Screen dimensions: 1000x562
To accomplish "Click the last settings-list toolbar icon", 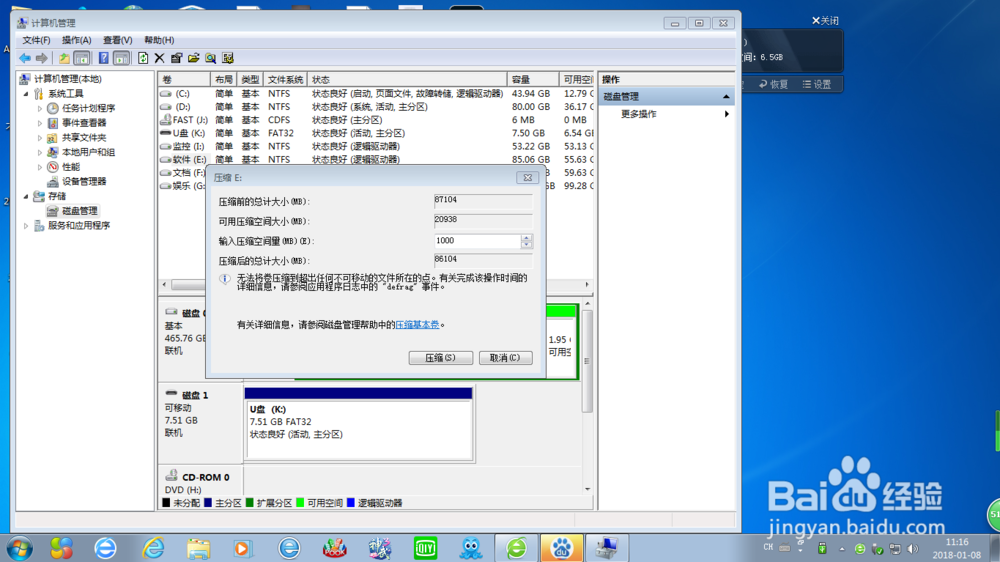I will 228,58.
